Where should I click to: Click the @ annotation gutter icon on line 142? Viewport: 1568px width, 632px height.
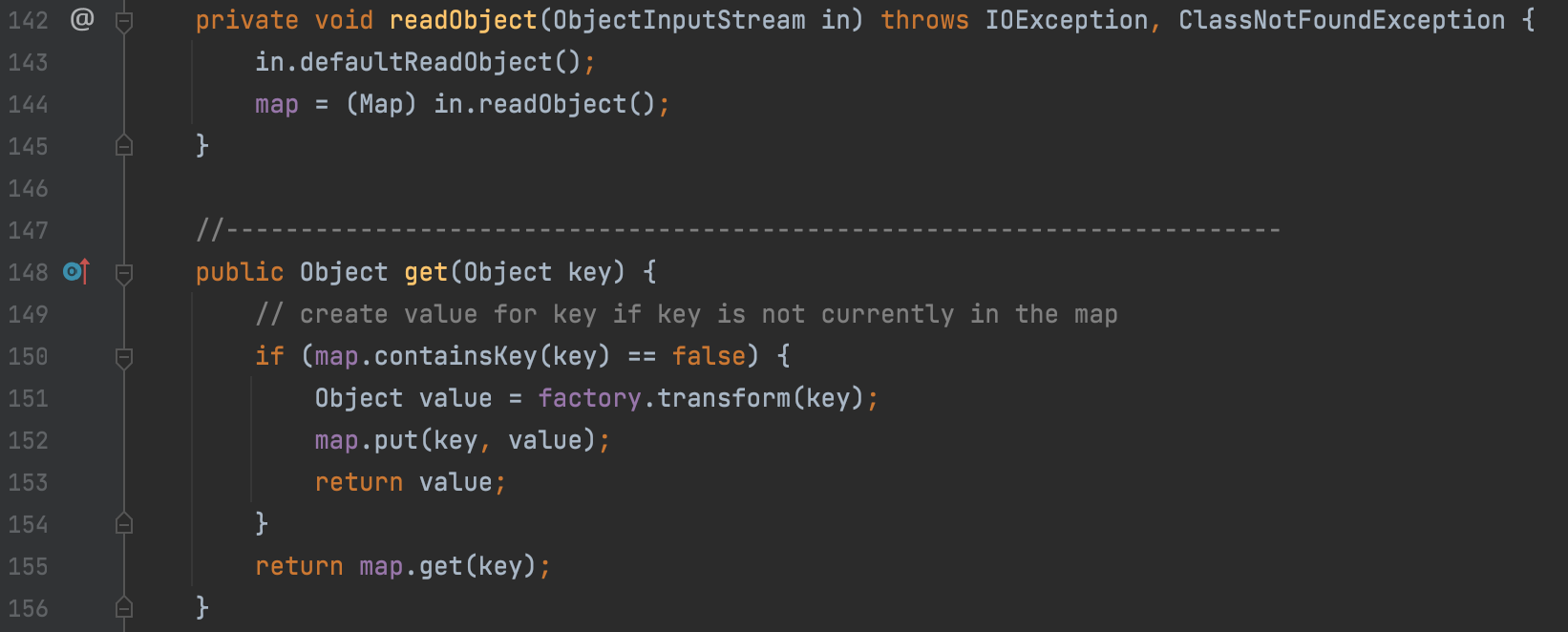82,19
